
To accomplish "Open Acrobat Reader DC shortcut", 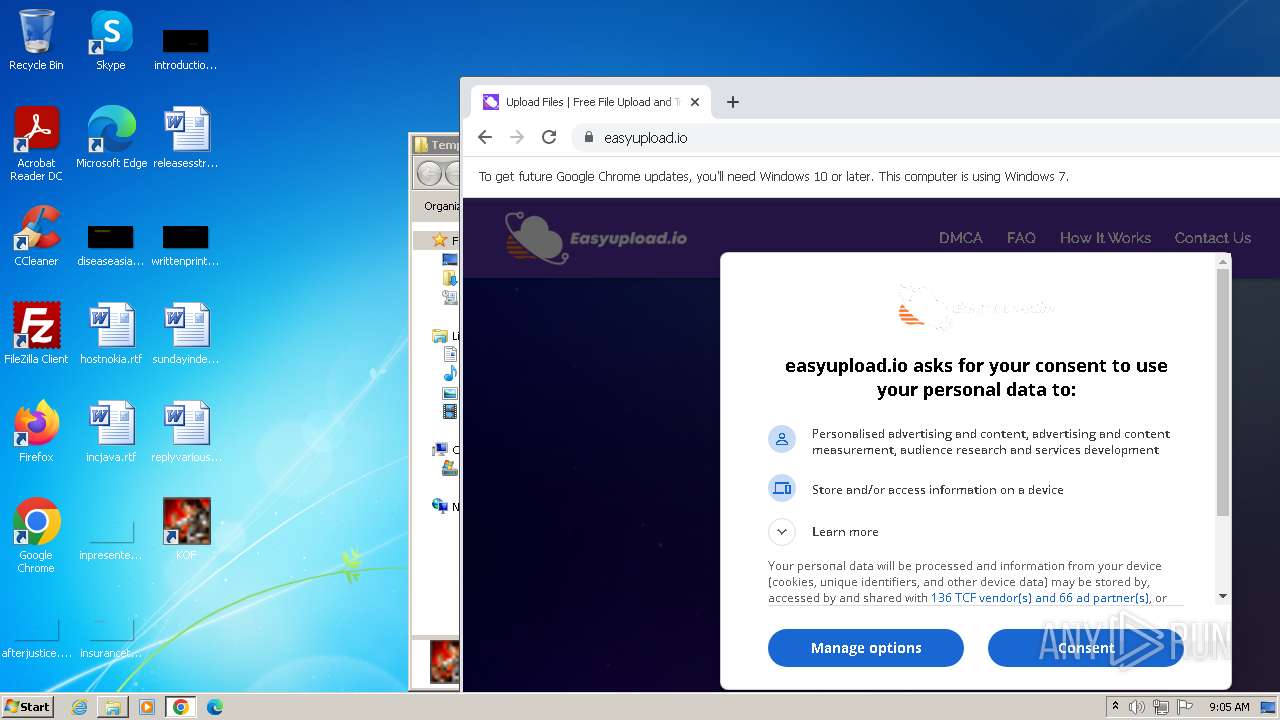I will click(x=36, y=143).
